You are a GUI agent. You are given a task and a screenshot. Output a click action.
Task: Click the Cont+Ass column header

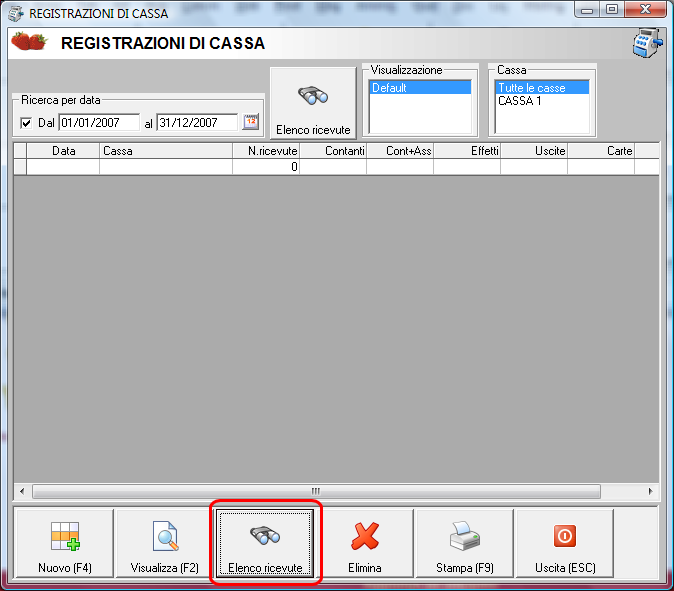pyautogui.click(x=400, y=151)
